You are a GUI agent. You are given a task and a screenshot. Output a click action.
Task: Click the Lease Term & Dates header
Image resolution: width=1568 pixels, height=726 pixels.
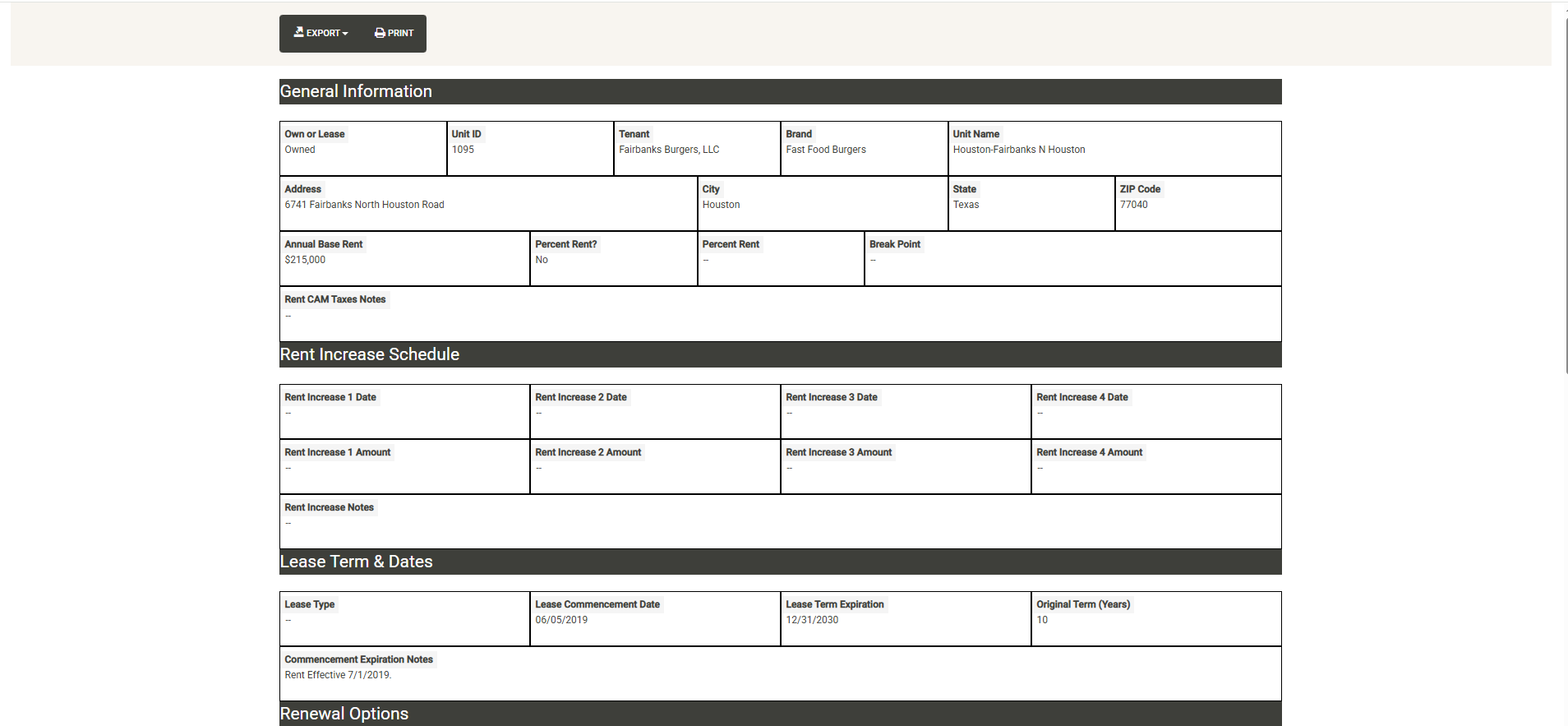[356, 562]
